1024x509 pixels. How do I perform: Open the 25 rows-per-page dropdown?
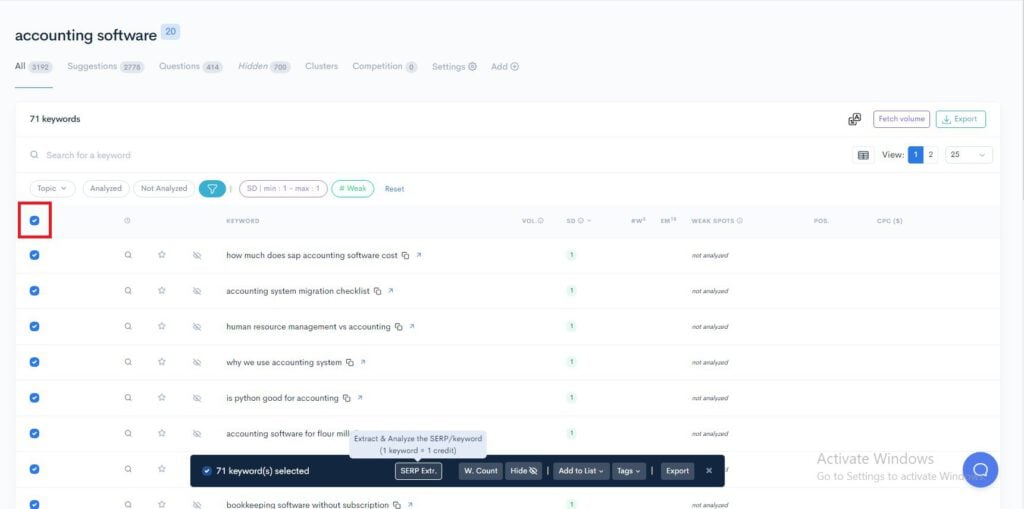[968, 155]
